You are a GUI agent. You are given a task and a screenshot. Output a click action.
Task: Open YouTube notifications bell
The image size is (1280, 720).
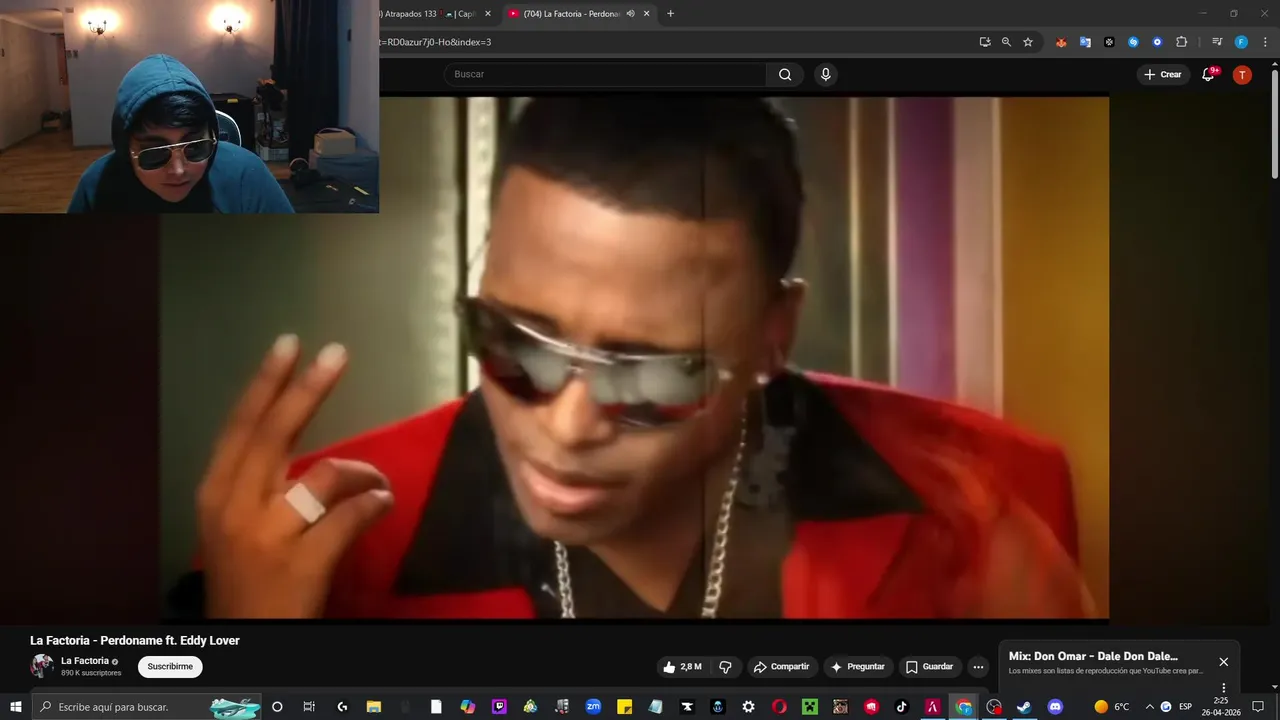[1208, 74]
